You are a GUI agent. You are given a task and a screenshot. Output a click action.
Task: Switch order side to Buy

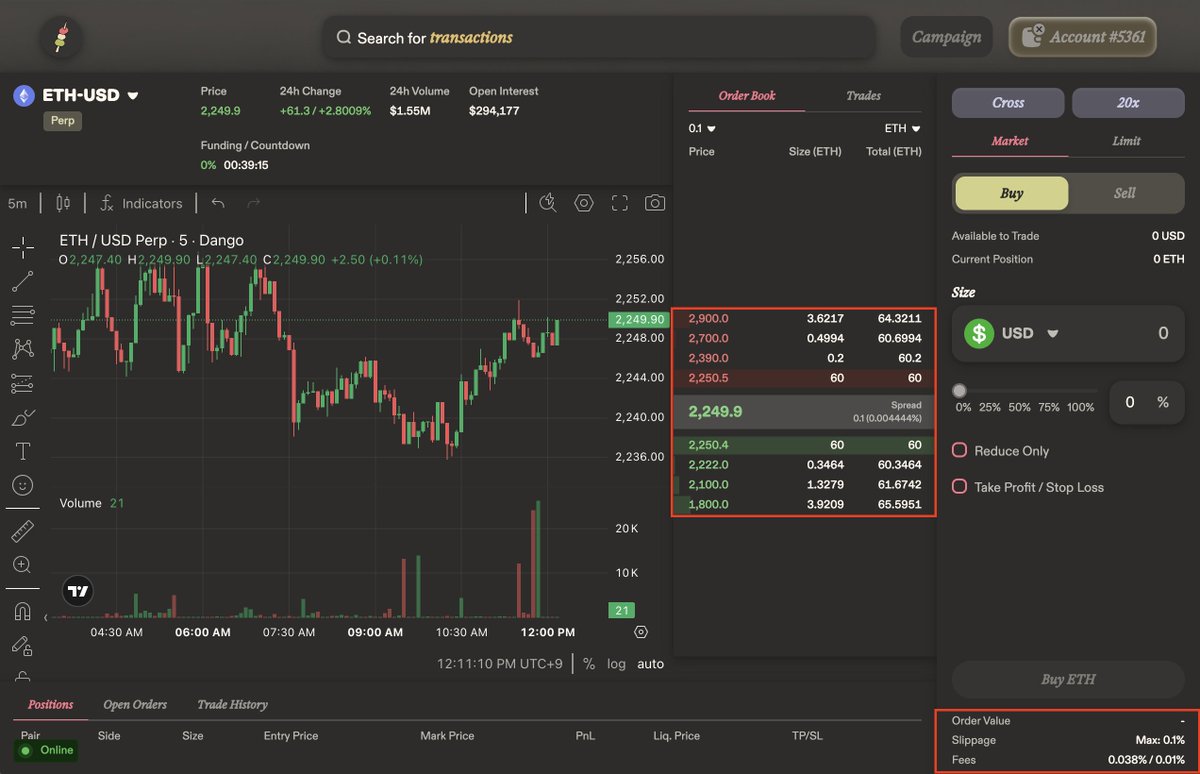(1012, 193)
